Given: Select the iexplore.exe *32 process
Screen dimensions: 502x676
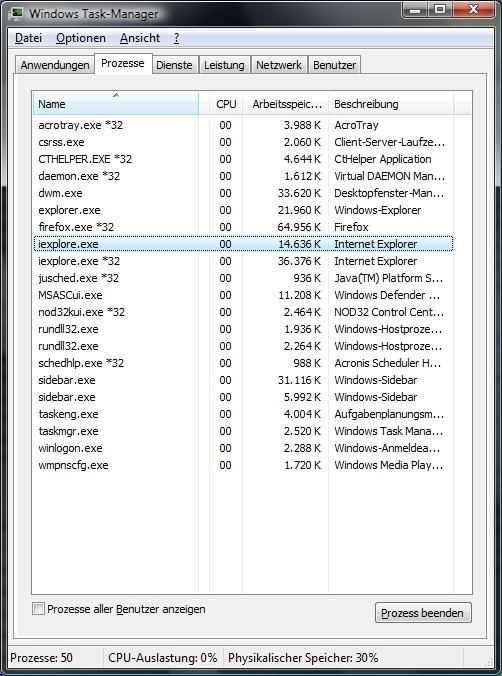Looking at the screenshot, I should [x=243, y=261].
